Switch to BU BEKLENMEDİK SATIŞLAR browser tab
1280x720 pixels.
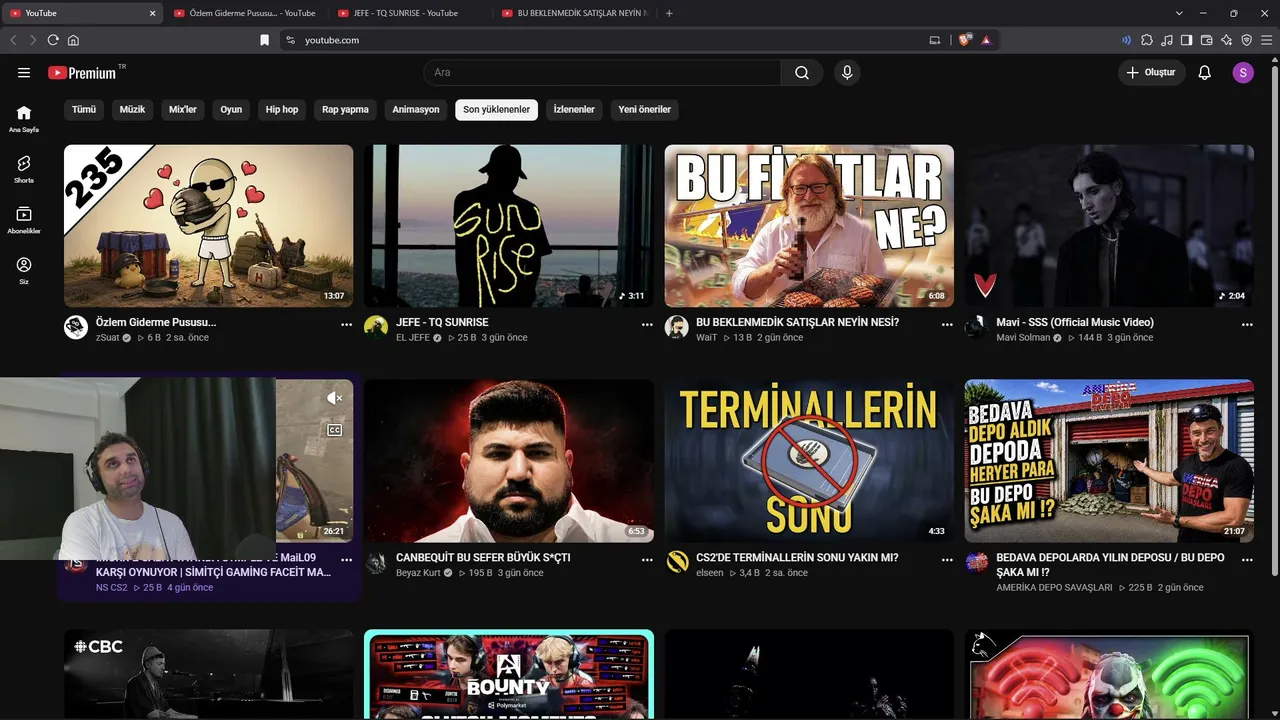(574, 13)
